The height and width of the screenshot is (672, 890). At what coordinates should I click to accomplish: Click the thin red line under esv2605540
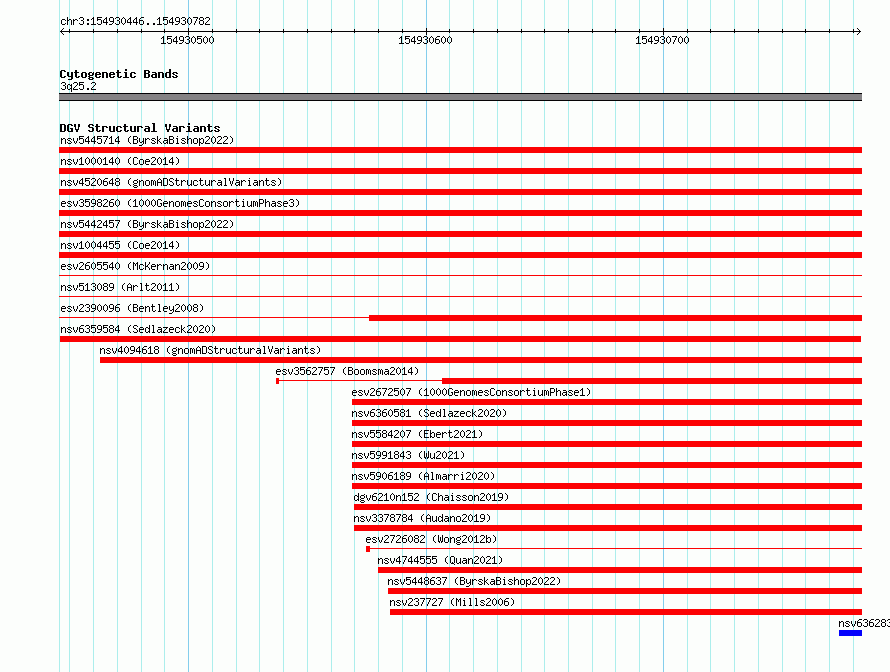point(460,275)
